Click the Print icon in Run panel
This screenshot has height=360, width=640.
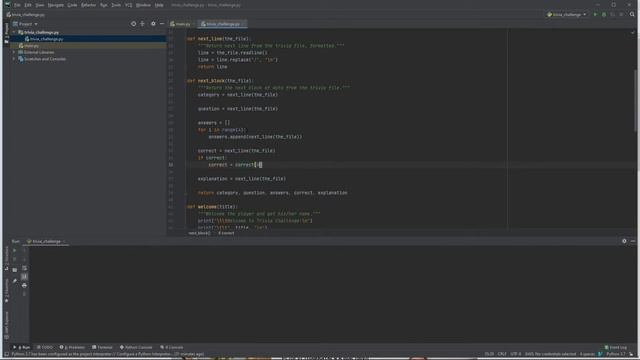click(x=24, y=285)
